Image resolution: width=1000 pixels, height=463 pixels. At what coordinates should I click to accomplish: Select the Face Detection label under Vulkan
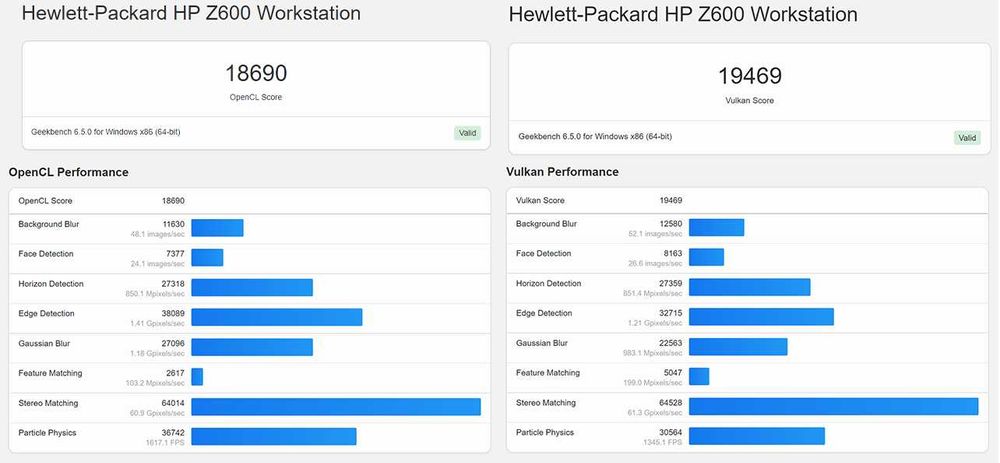(544, 254)
